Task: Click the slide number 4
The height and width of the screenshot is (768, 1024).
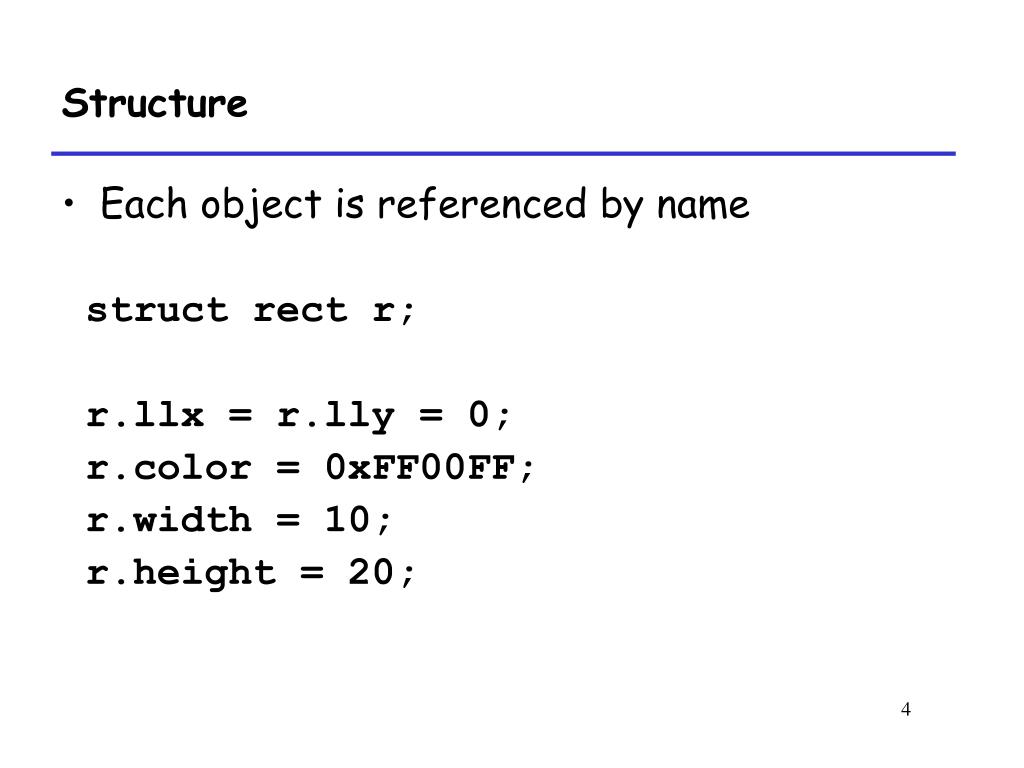Action: (906, 709)
